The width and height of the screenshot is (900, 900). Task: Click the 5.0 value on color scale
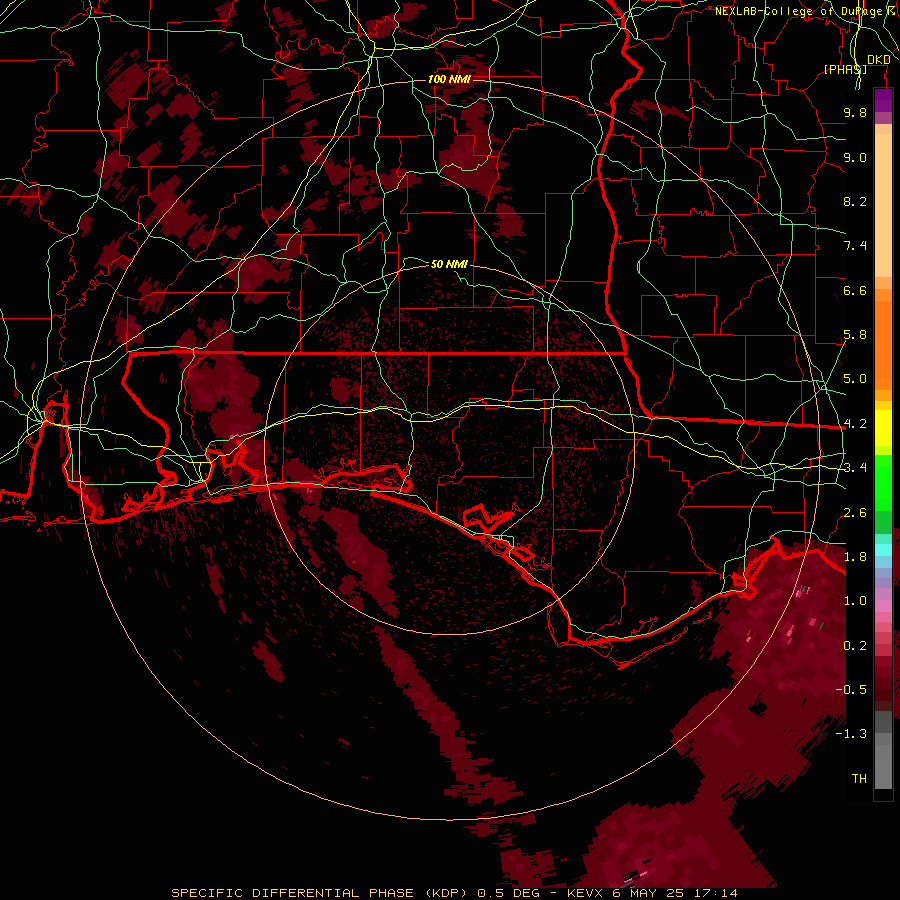pyautogui.click(x=855, y=379)
